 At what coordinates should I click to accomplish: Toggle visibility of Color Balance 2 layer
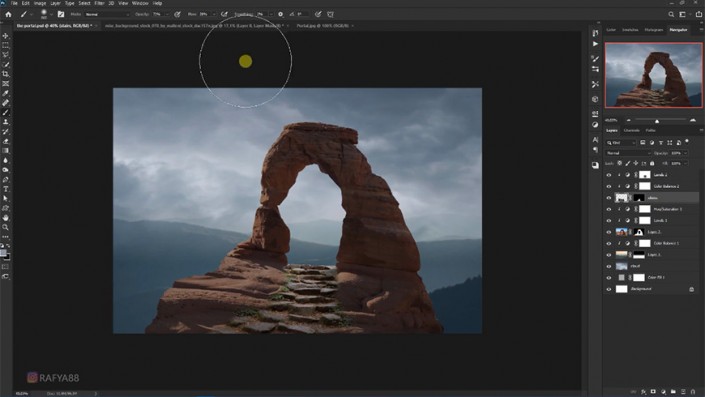coord(609,186)
